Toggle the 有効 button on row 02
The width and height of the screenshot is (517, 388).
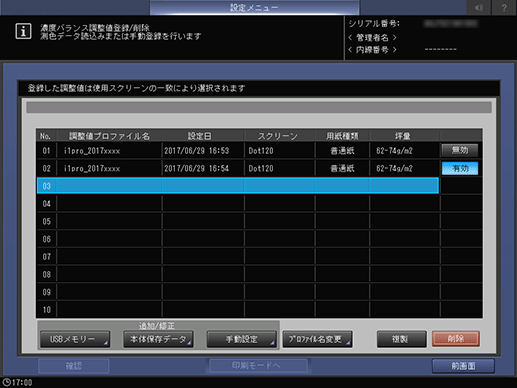[x=460, y=168]
